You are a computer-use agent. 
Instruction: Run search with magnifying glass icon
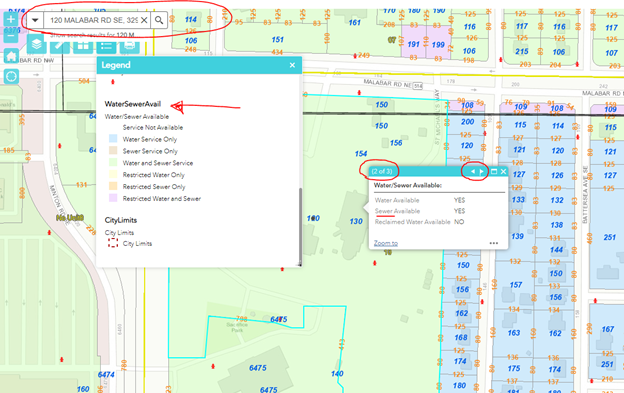(159, 20)
